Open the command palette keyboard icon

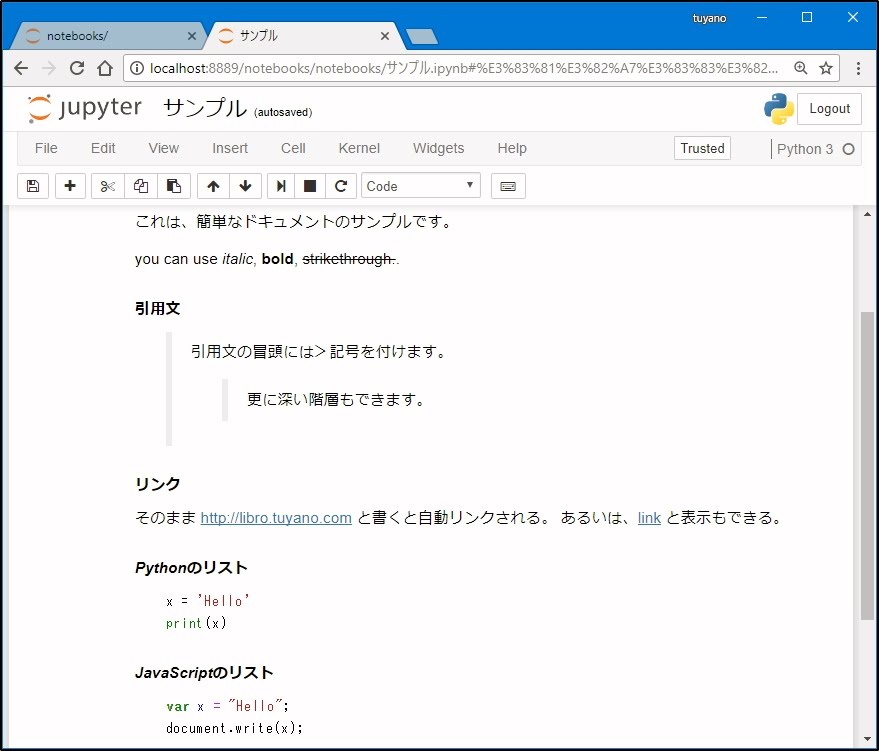508,186
